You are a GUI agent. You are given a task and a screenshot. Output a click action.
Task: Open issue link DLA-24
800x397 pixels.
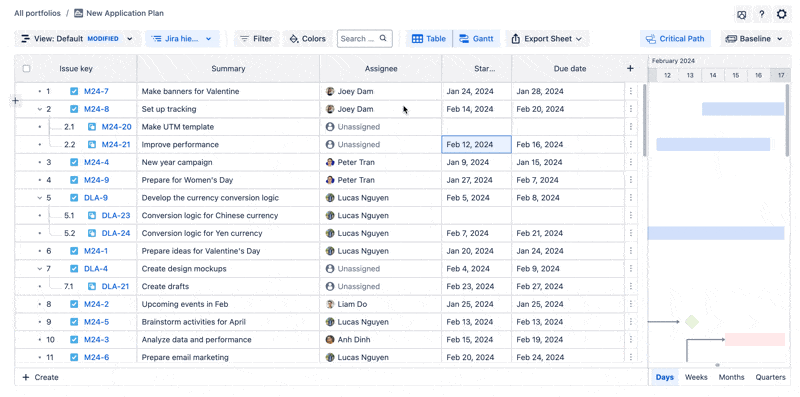point(116,233)
